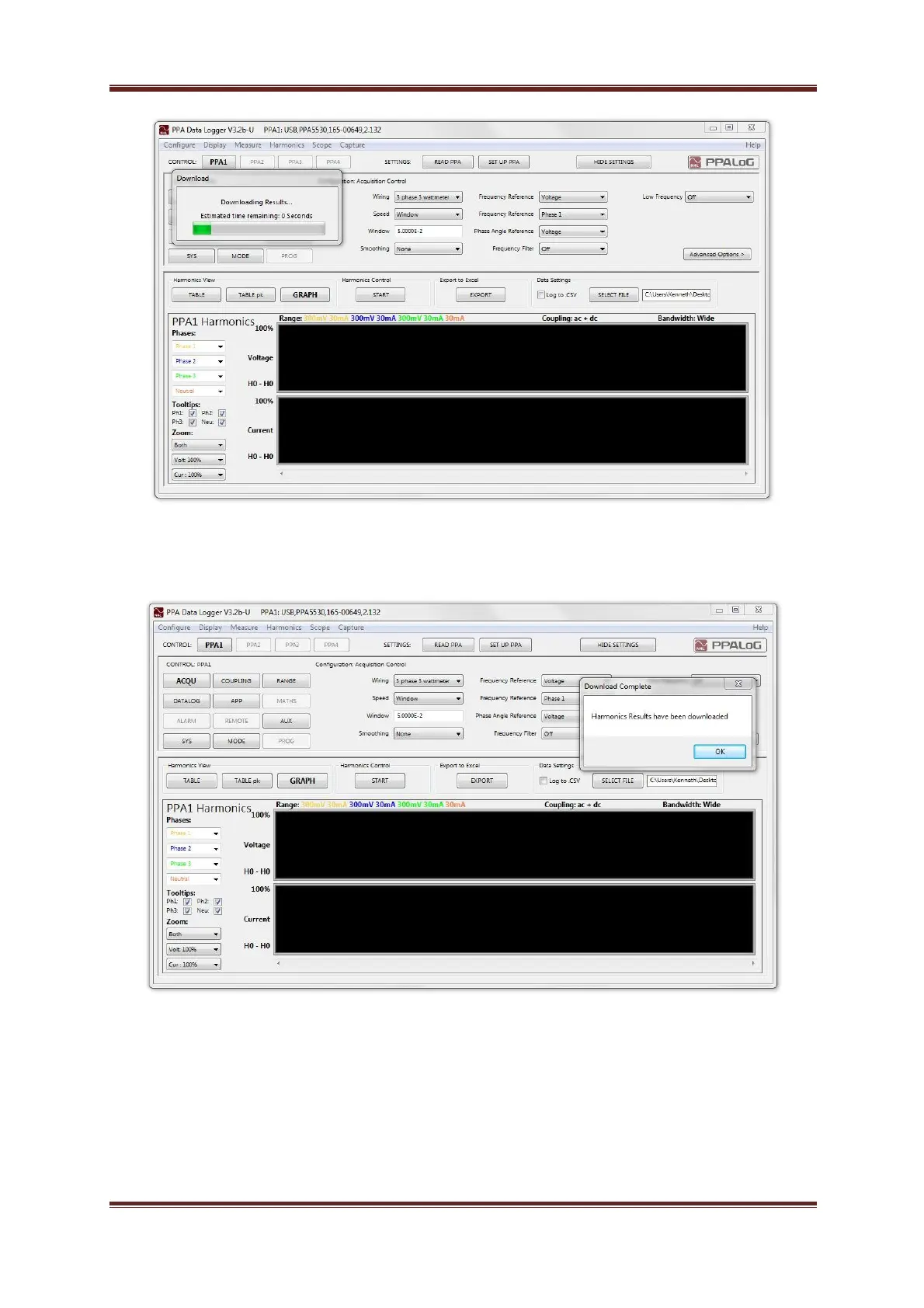The width and height of the screenshot is (924, 1308).
Task: Open the Measure menu in the downloading window
Action: click(x=248, y=145)
